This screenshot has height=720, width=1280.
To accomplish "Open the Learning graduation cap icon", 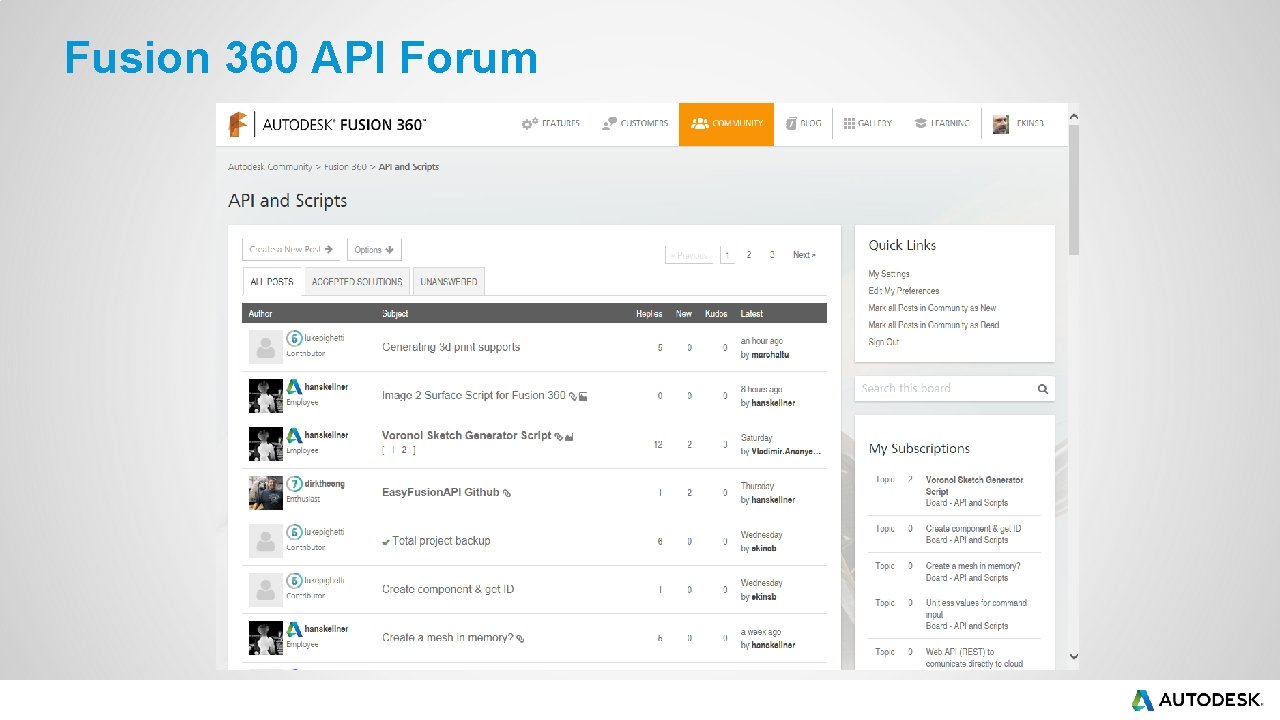I will point(920,123).
